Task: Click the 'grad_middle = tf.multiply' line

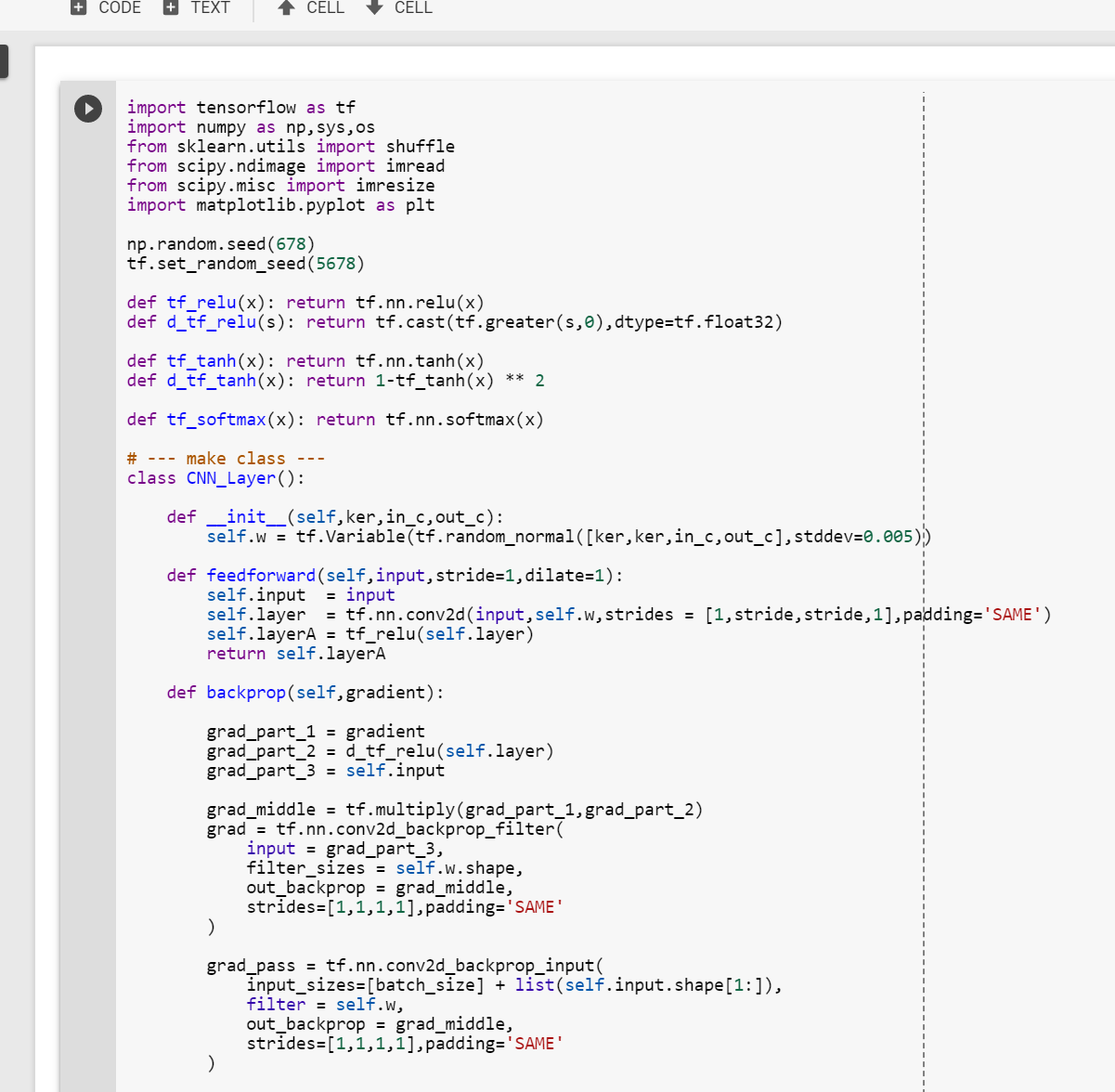Action: 455,810
